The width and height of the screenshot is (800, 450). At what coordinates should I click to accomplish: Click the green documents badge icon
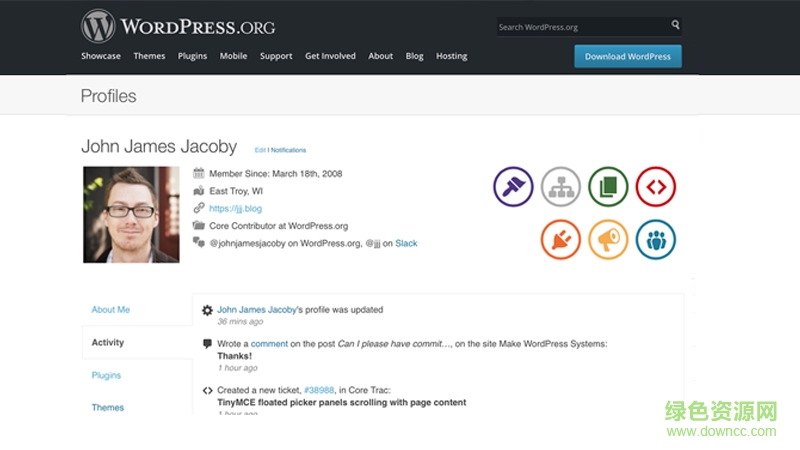click(608, 187)
